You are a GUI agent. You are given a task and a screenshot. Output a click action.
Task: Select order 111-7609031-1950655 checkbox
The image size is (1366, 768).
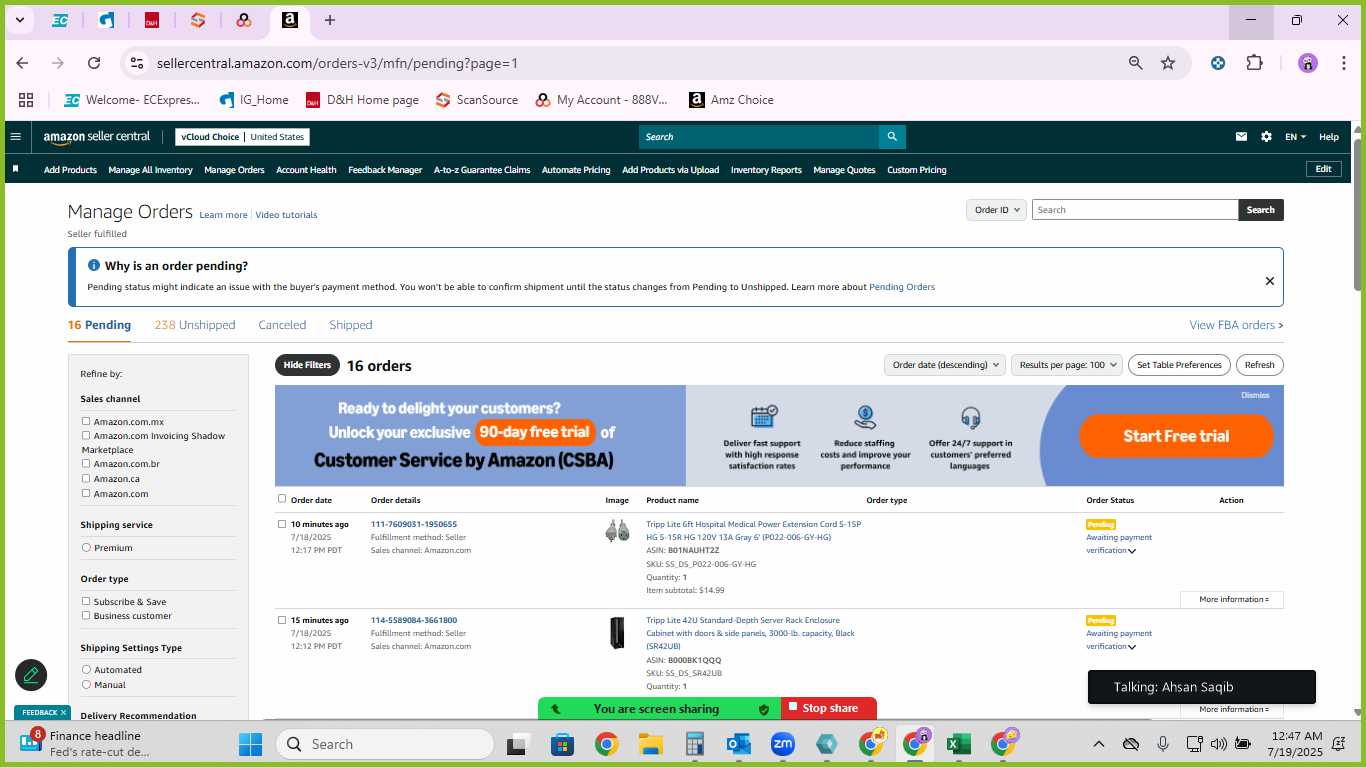tap(282, 524)
